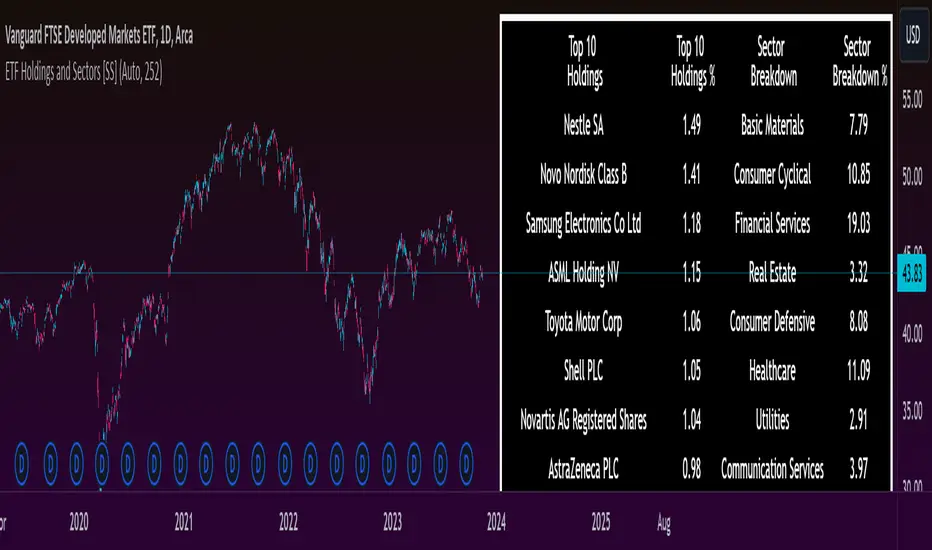Click the 2.91 sector percentage value

coord(858,420)
